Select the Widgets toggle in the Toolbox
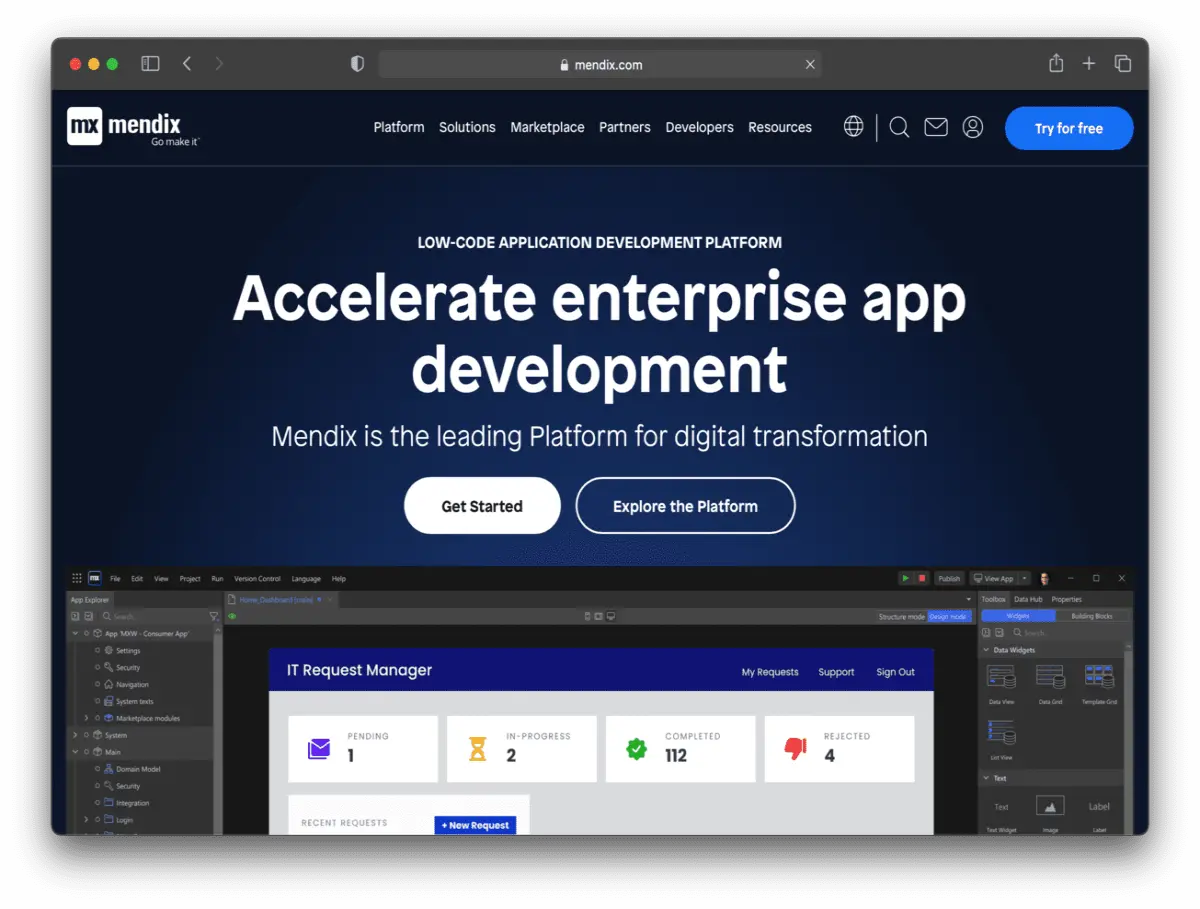Screen dimensions: 1200x909 1018,616
